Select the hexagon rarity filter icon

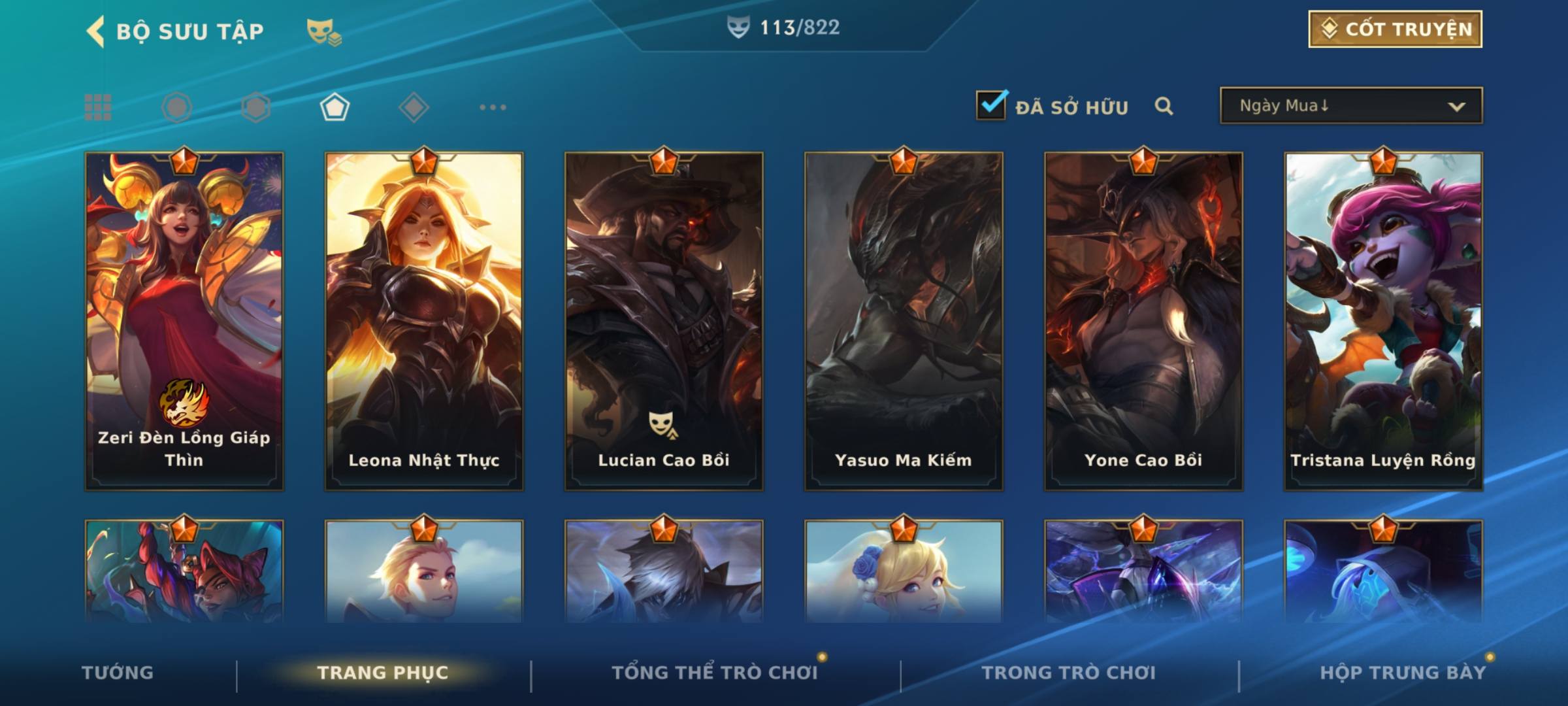click(x=255, y=107)
